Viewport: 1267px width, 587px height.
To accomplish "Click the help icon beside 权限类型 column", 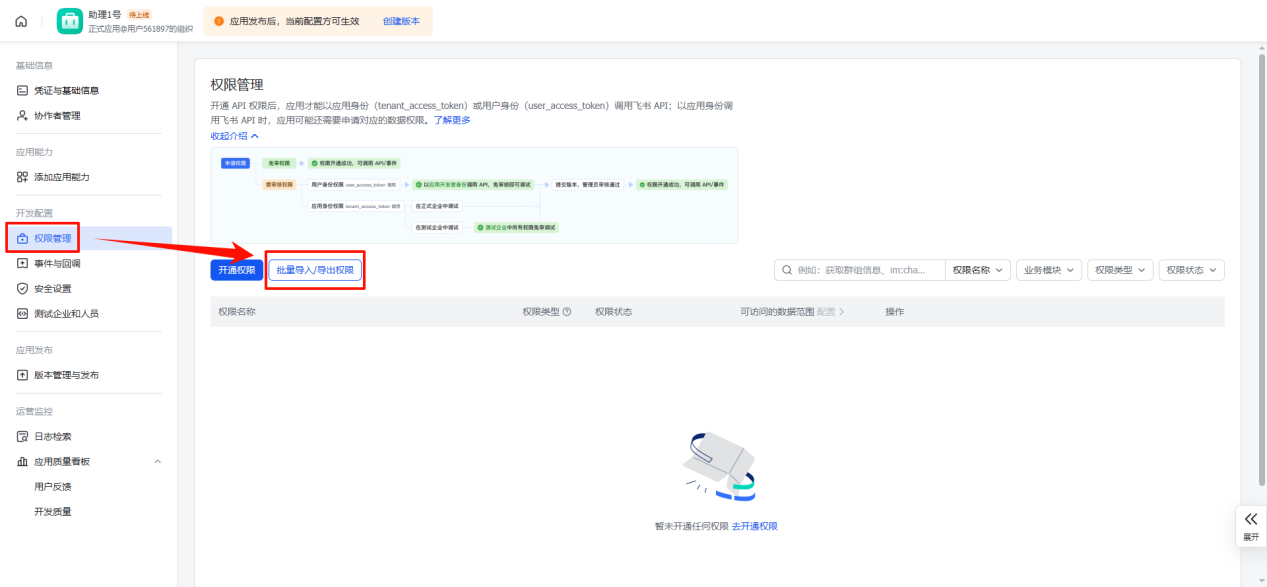I will click(x=567, y=312).
